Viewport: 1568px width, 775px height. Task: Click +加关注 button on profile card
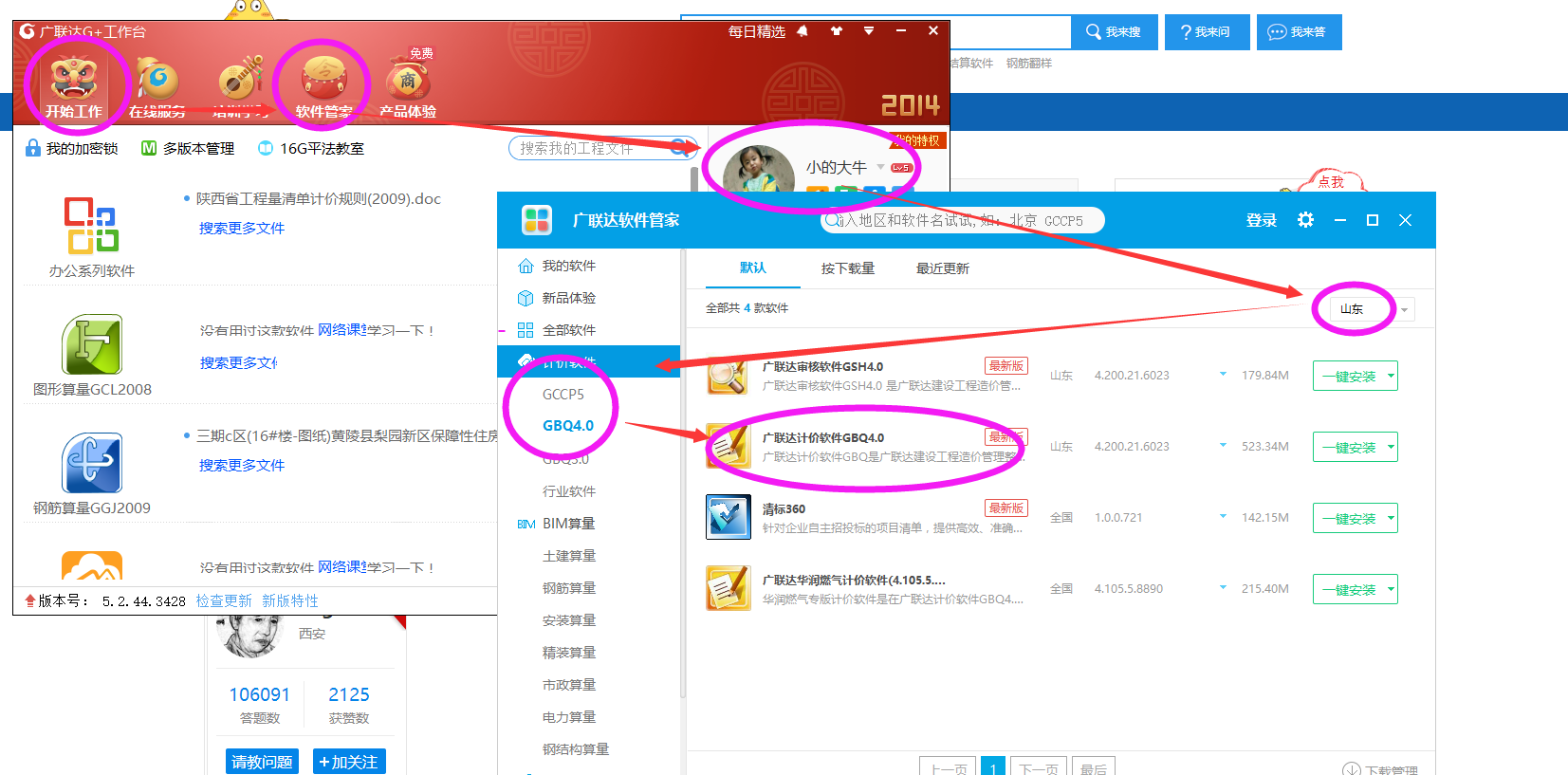coord(349,762)
